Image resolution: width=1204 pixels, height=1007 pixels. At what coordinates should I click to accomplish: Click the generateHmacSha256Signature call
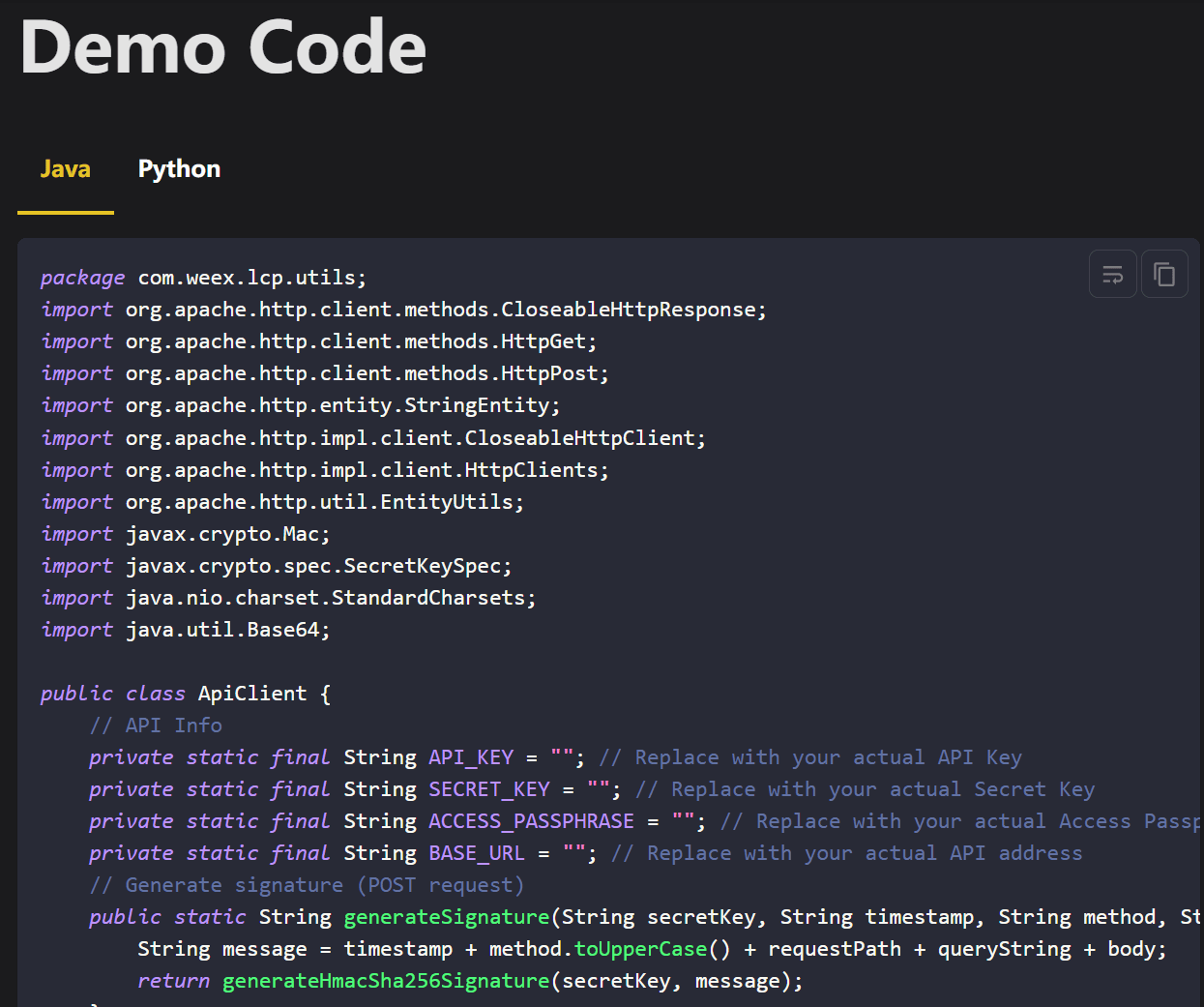coord(386,981)
